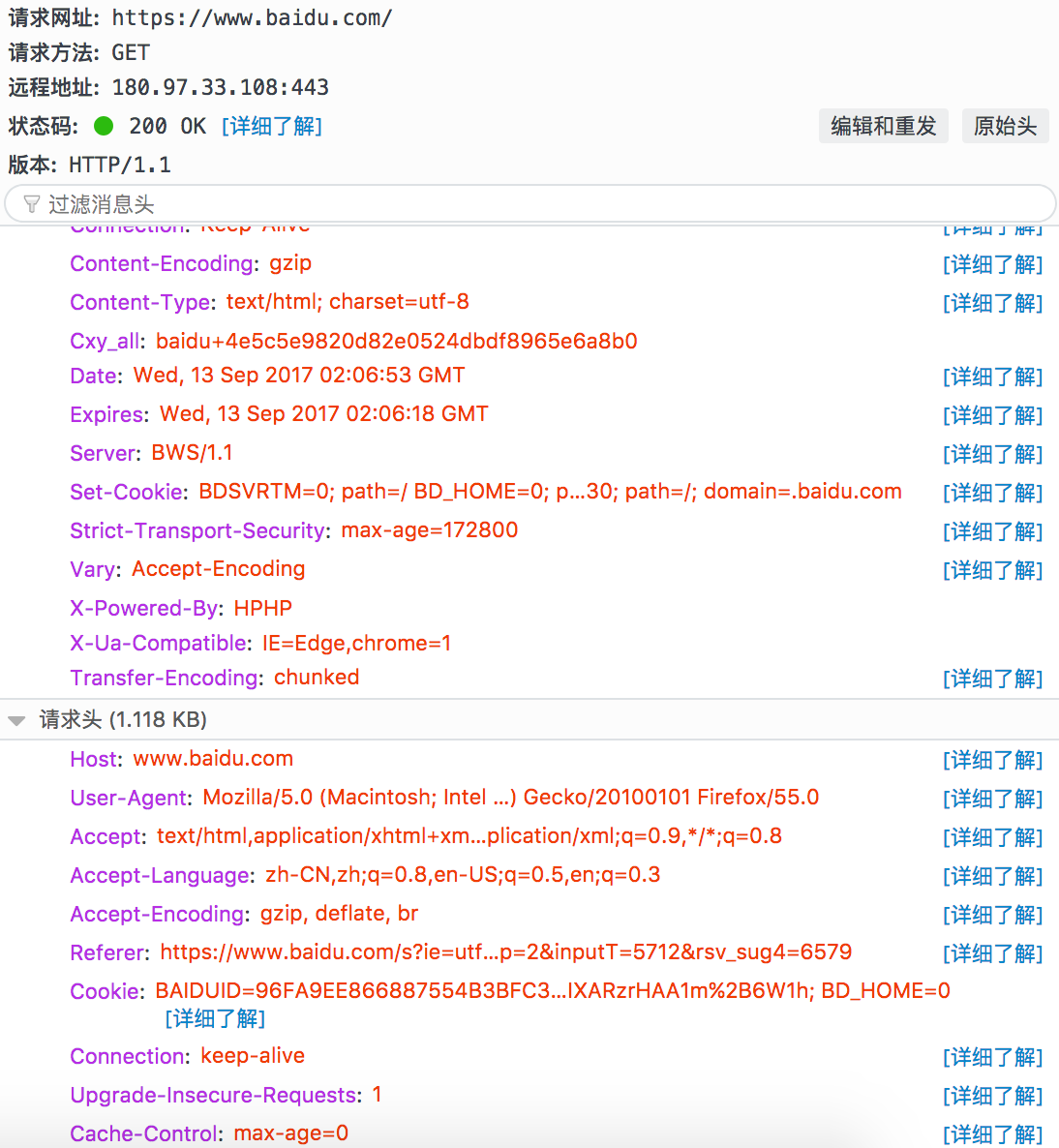Click the 原始头 button
The height and width of the screenshot is (1148, 1059).
(1005, 126)
